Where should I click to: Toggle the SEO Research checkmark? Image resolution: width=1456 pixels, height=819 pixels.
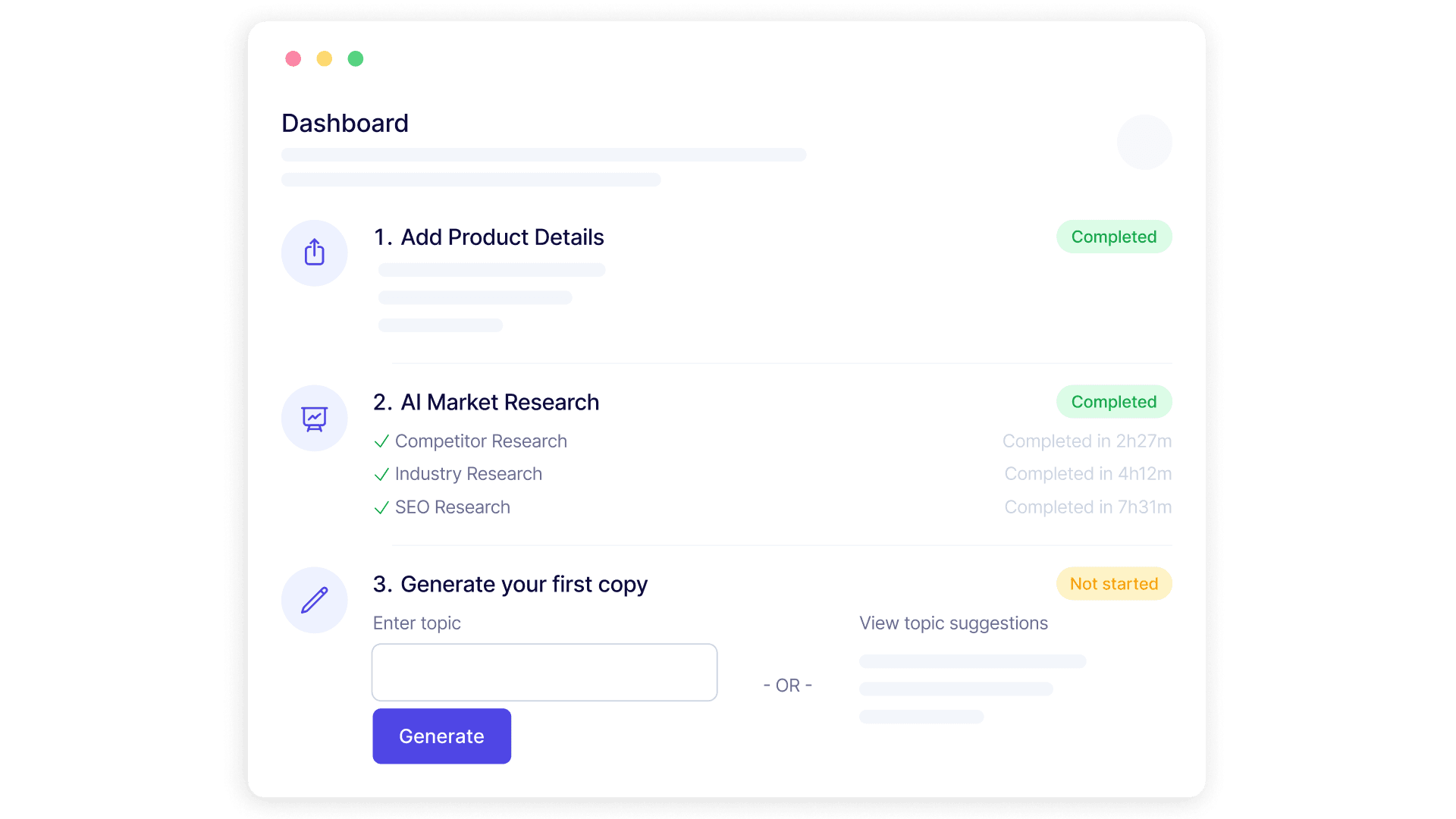point(381,507)
